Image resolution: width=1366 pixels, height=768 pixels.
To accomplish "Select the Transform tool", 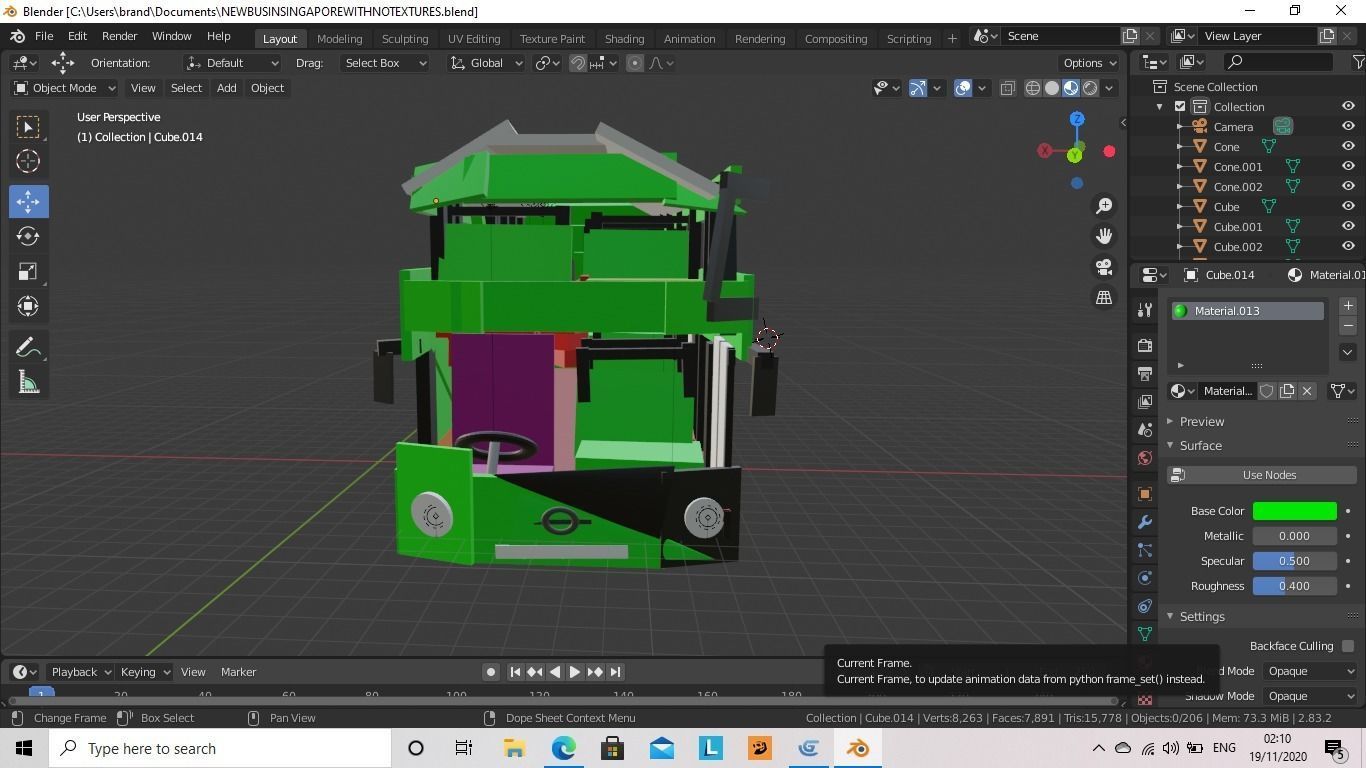I will pyautogui.click(x=28, y=306).
